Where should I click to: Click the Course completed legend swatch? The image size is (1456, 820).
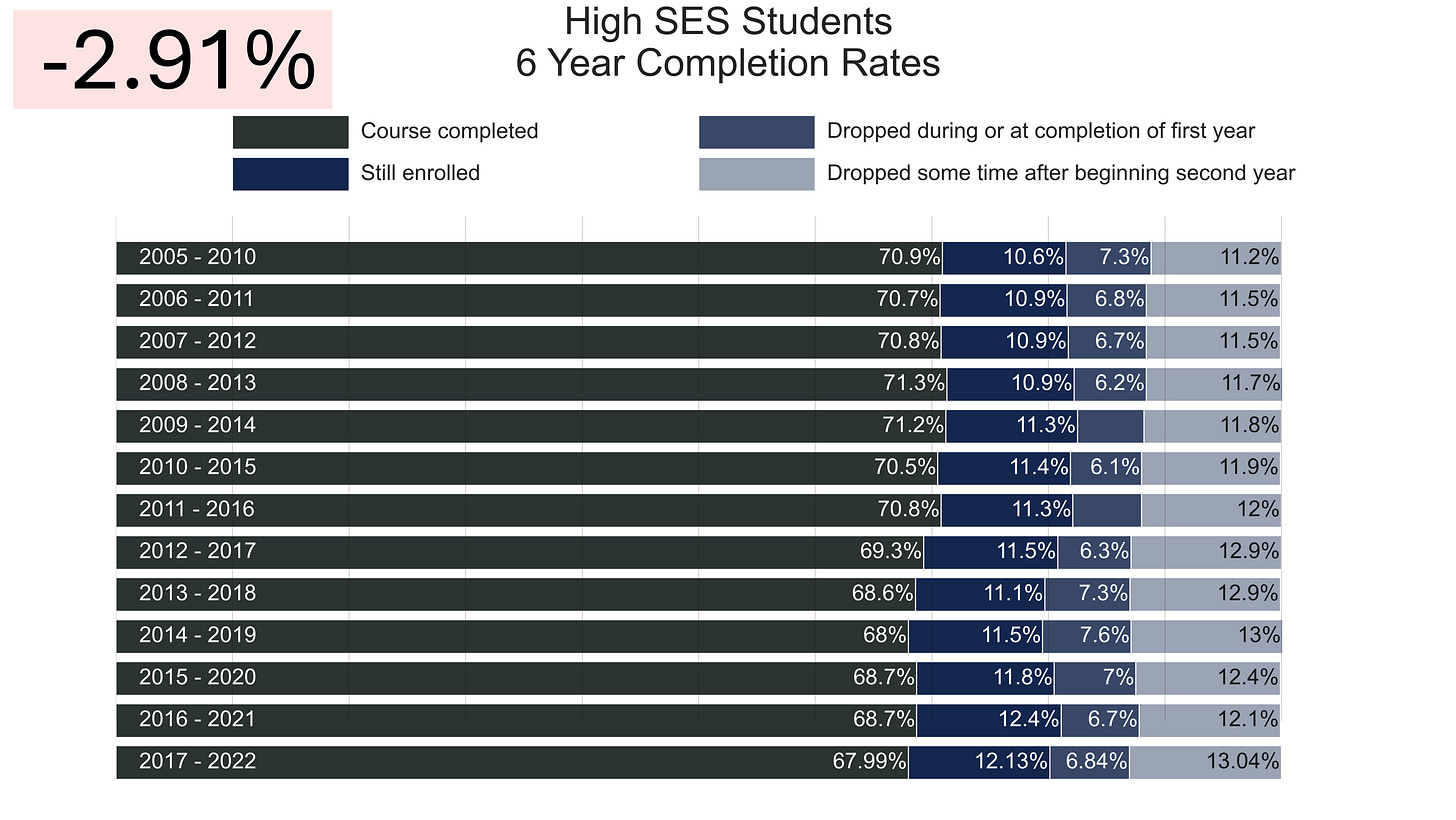point(290,132)
